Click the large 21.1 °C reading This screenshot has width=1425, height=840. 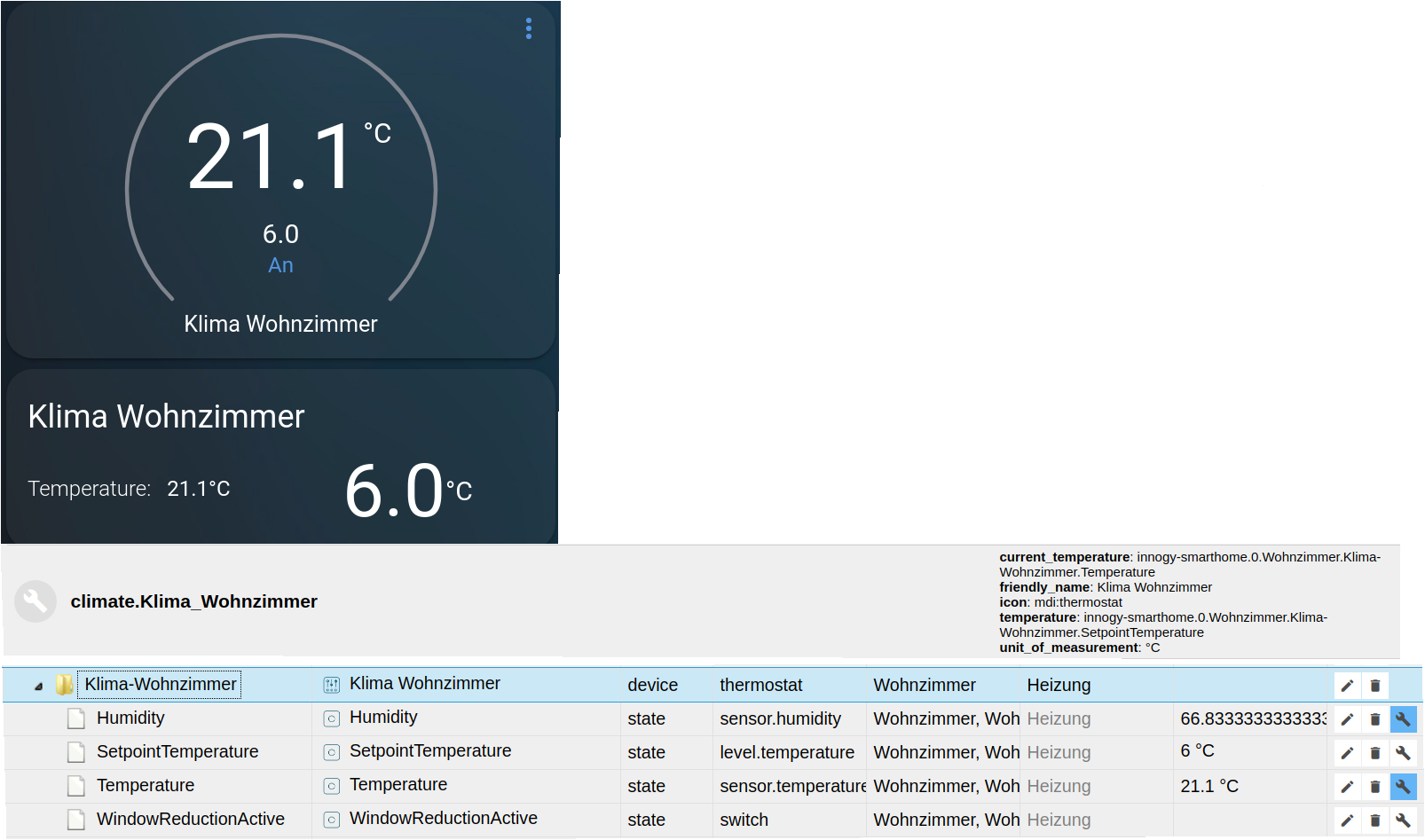[x=288, y=157]
